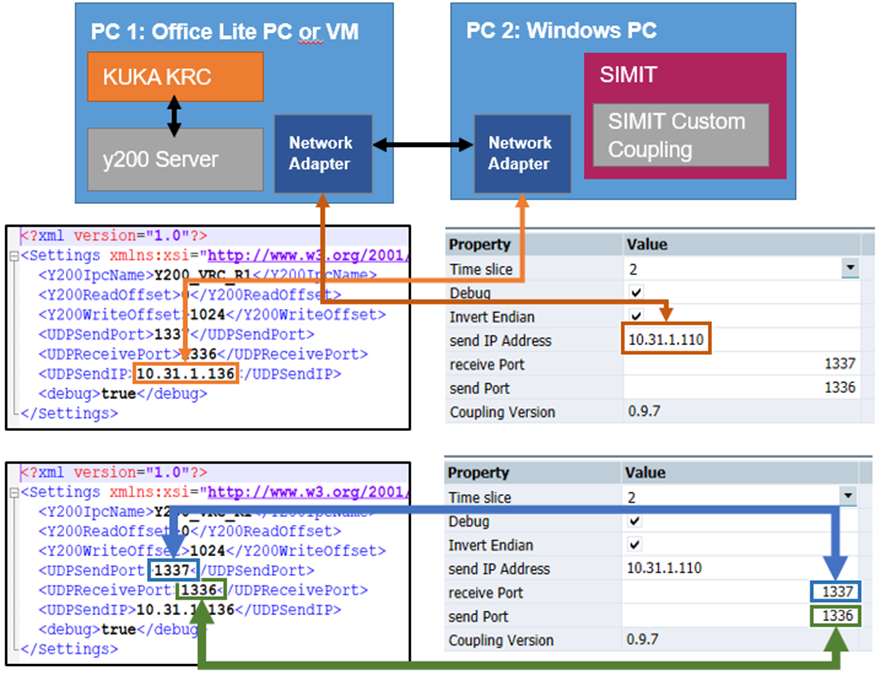
Task: Click Invert Endian label in lower table
Action: [490, 545]
